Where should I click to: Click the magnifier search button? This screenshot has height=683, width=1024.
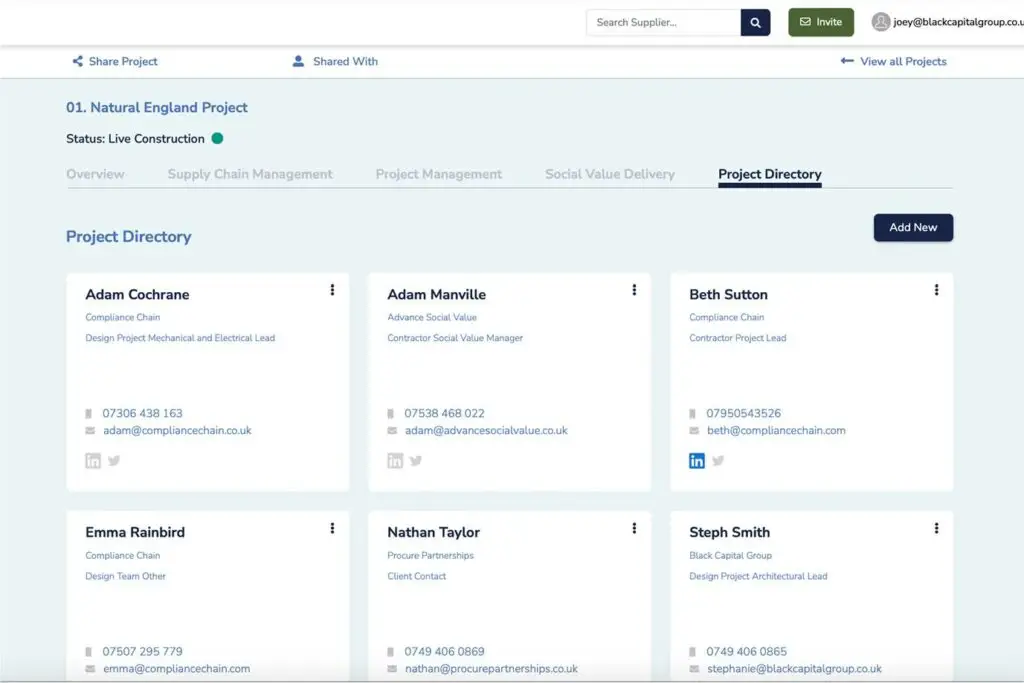click(x=755, y=22)
